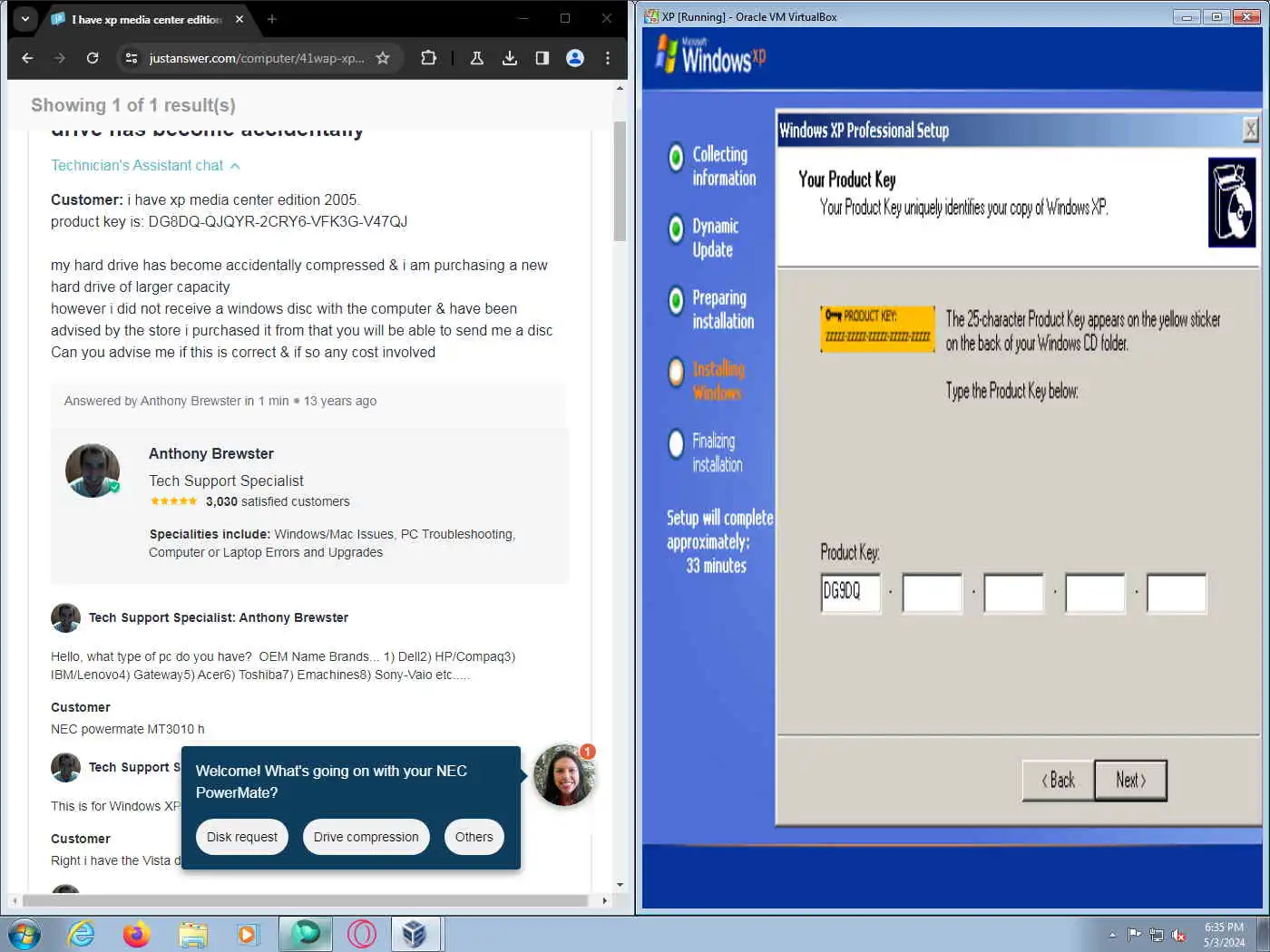The width and height of the screenshot is (1270, 952).
Task: Open browser downloads icon
Action: click(510, 58)
